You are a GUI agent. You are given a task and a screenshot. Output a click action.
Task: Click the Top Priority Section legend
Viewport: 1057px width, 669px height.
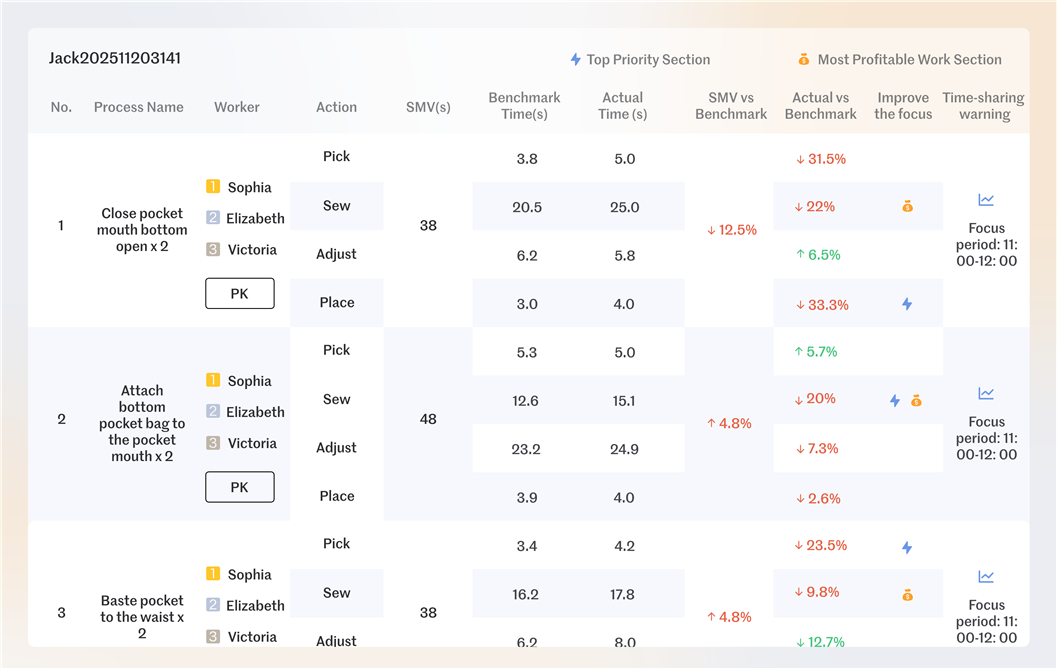640,60
